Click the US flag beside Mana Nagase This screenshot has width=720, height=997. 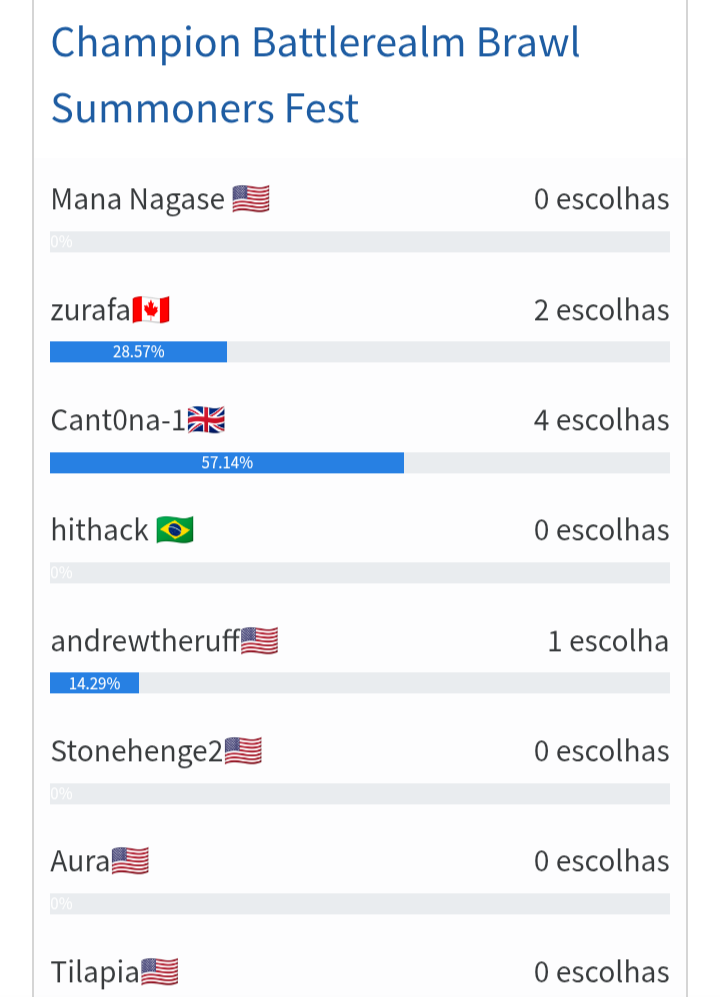click(x=251, y=199)
